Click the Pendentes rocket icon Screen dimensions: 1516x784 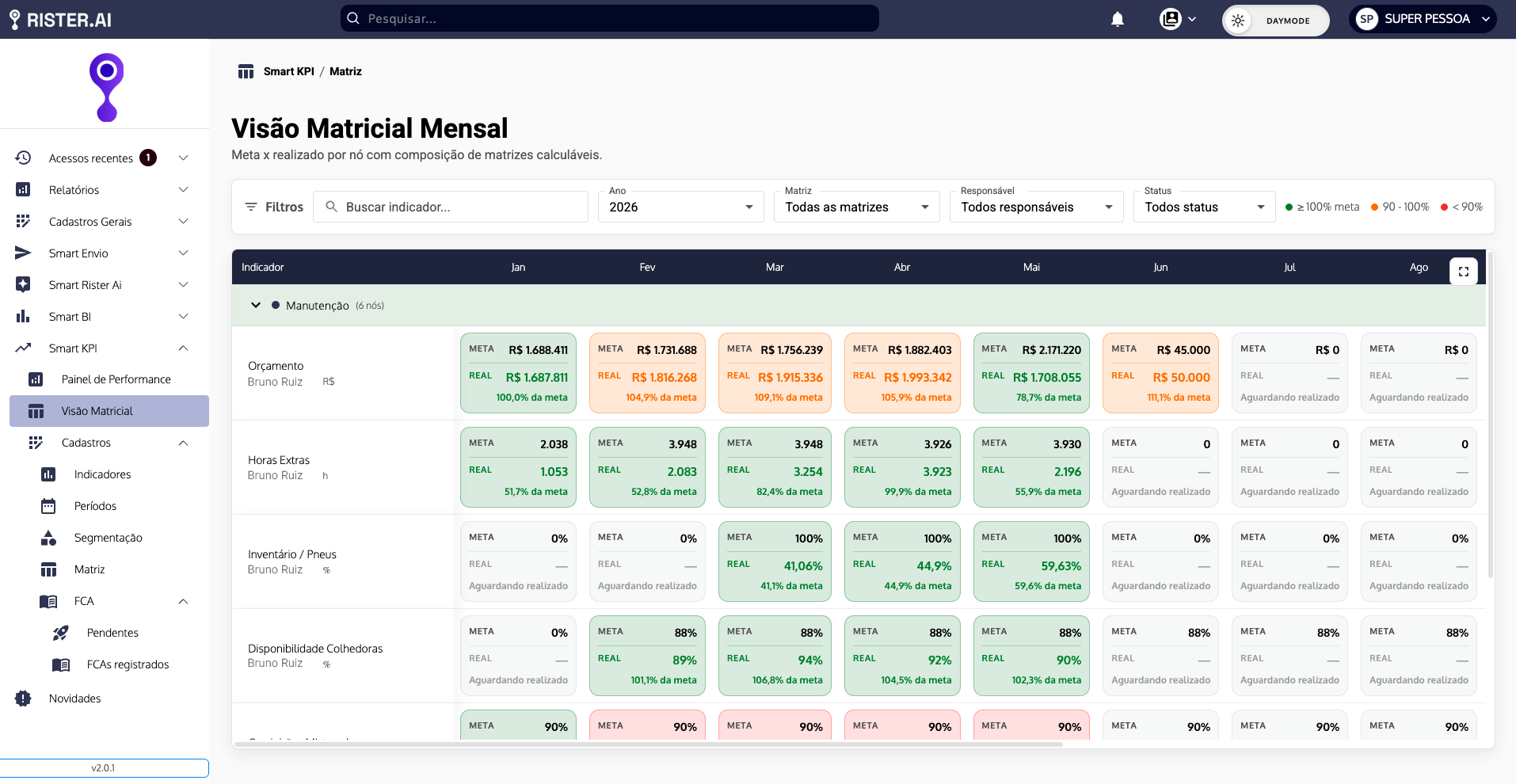61,633
